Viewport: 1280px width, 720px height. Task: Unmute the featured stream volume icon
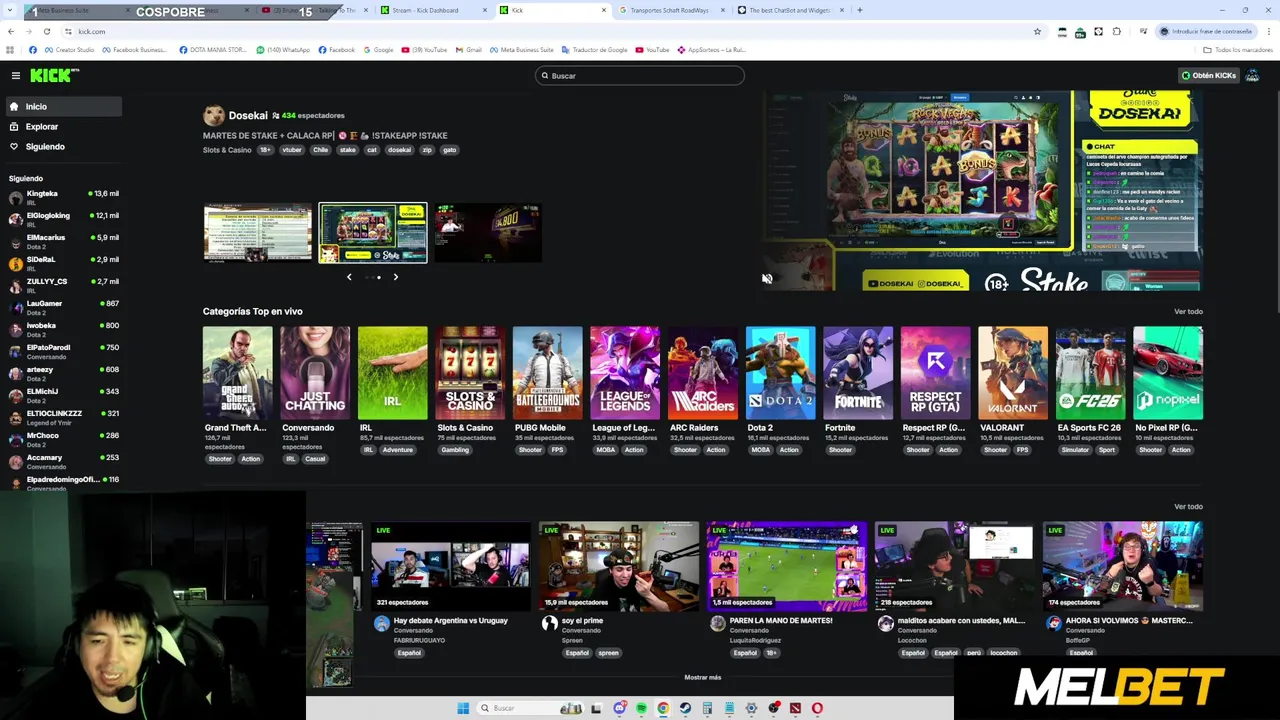pyautogui.click(x=767, y=279)
